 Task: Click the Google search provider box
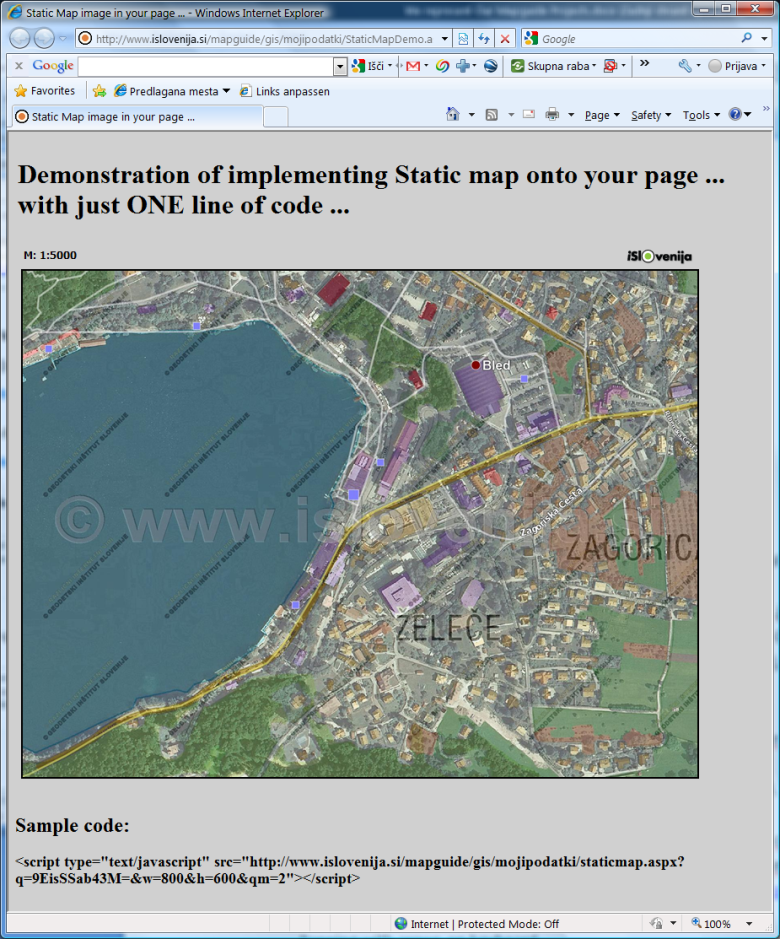click(x=630, y=39)
